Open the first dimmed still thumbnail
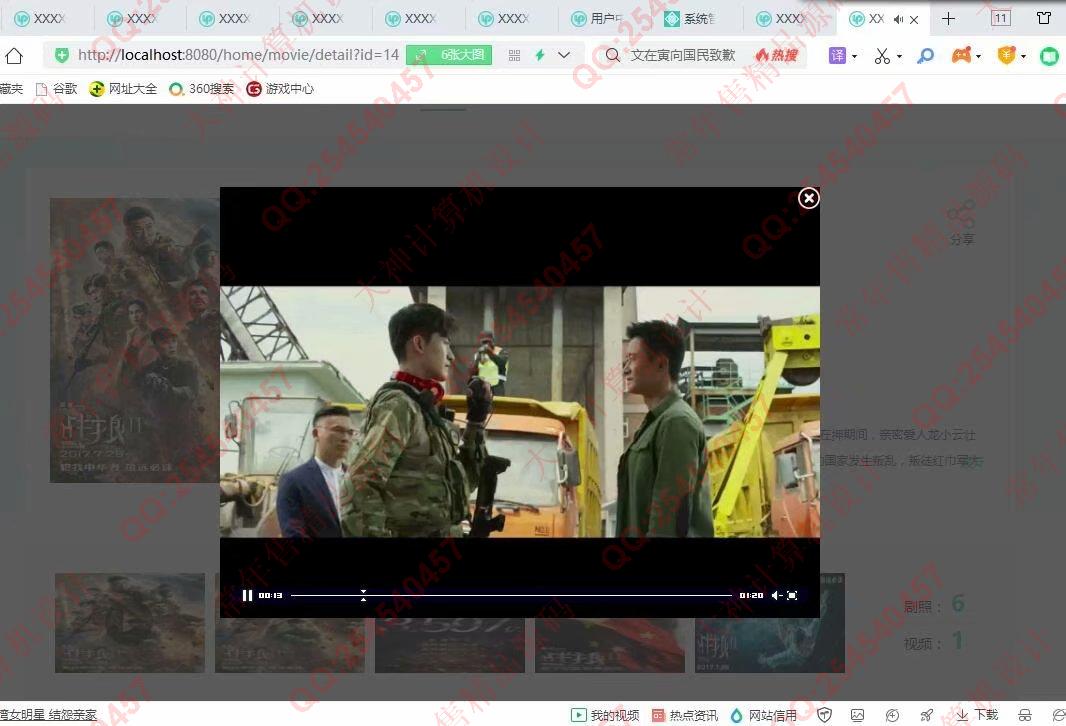The width and height of the screenshot is (1066, 726). tap(130, 623)
